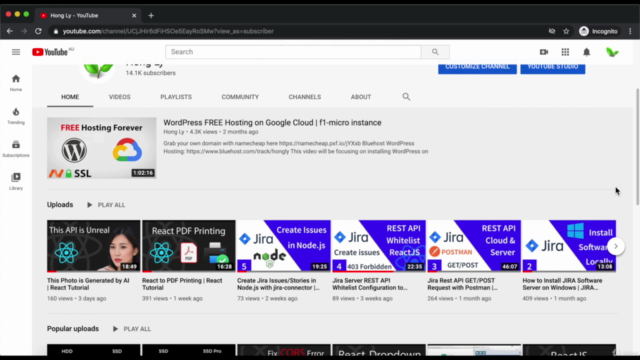The width and height of the screenshot is (640, 360).
Task: Go back in browser
Action: pos(10,31)
